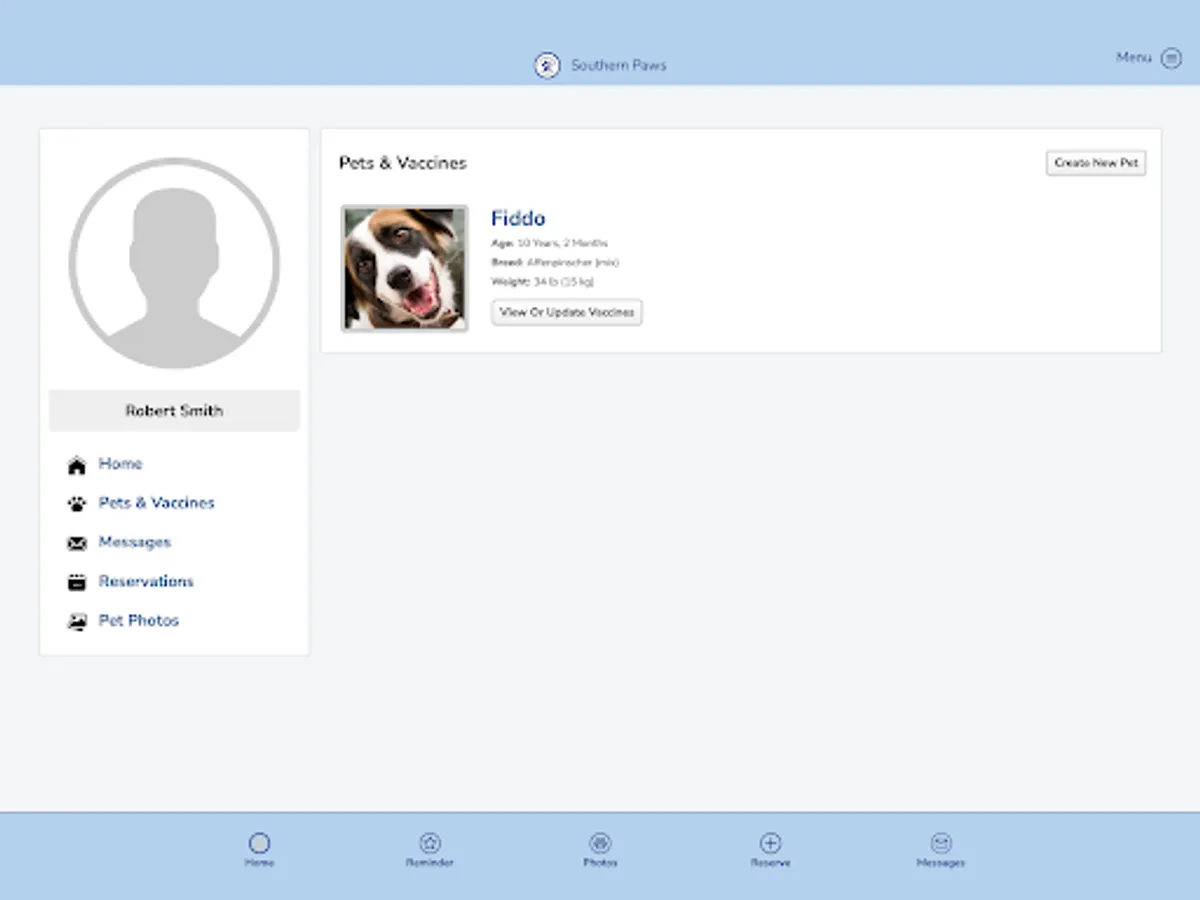Click the Create New Pet button

tap(1096, 163)
